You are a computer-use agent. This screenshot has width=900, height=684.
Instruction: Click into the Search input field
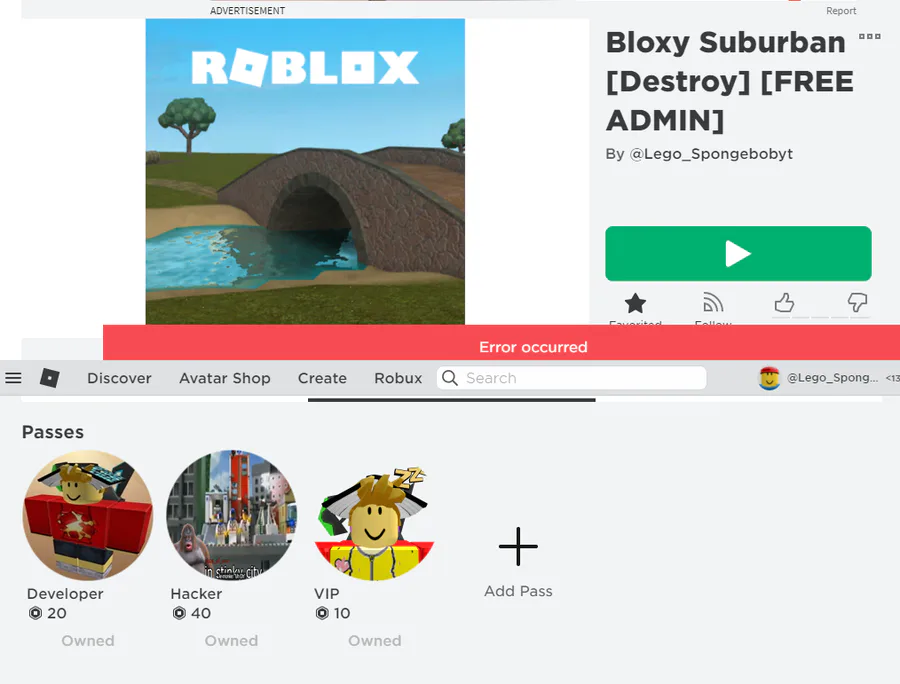pyautogui.click(x=572, y=378)
